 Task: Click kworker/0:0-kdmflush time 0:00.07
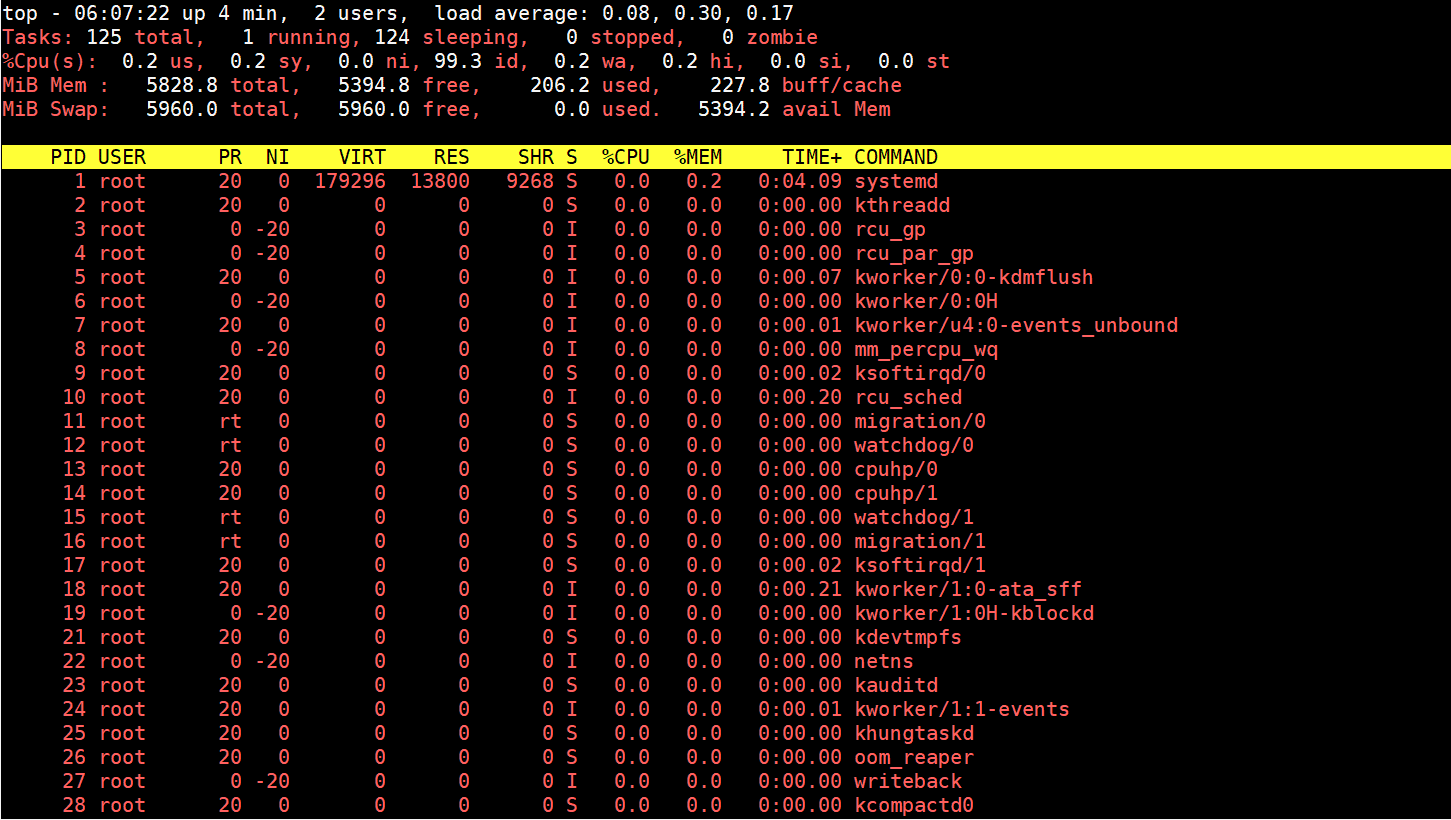pyautogui.click(x=800, y=277)
